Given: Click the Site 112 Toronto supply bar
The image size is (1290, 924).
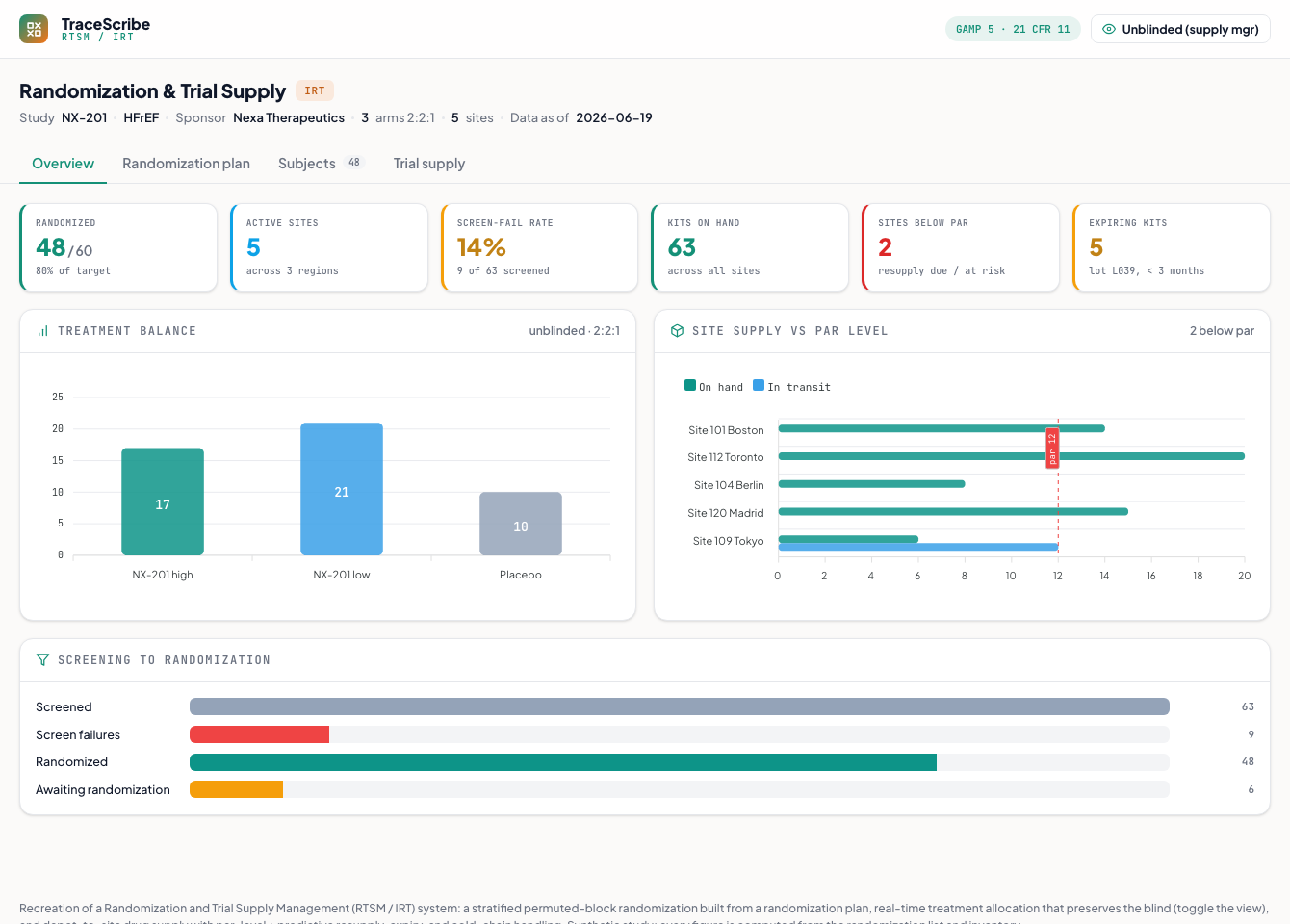Looking at the screenshot, I should click(x=1011, y=456).
